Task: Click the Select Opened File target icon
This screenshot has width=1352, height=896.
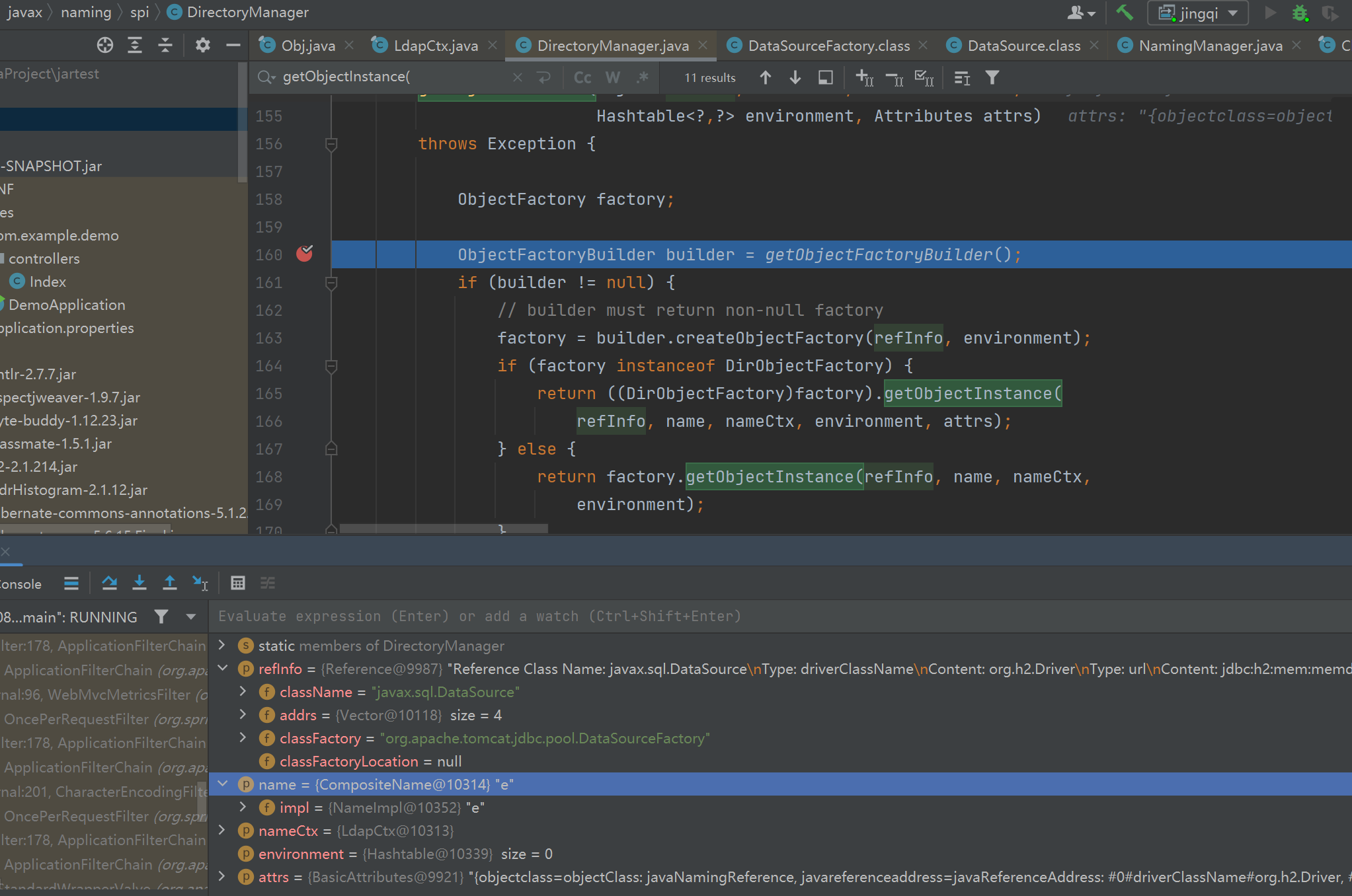Action: (105, 45)
